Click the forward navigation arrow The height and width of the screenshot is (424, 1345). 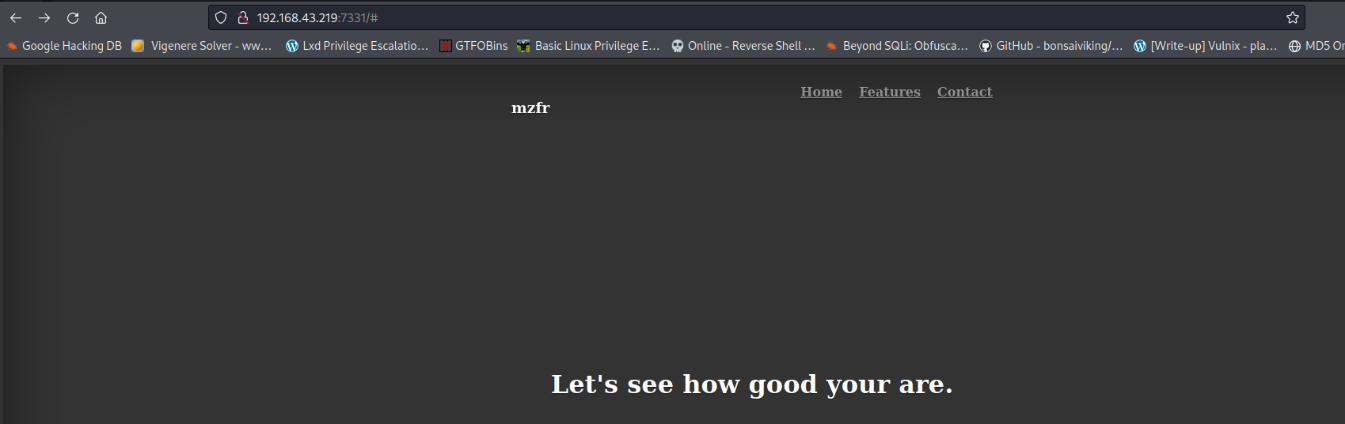click(44, 18)
